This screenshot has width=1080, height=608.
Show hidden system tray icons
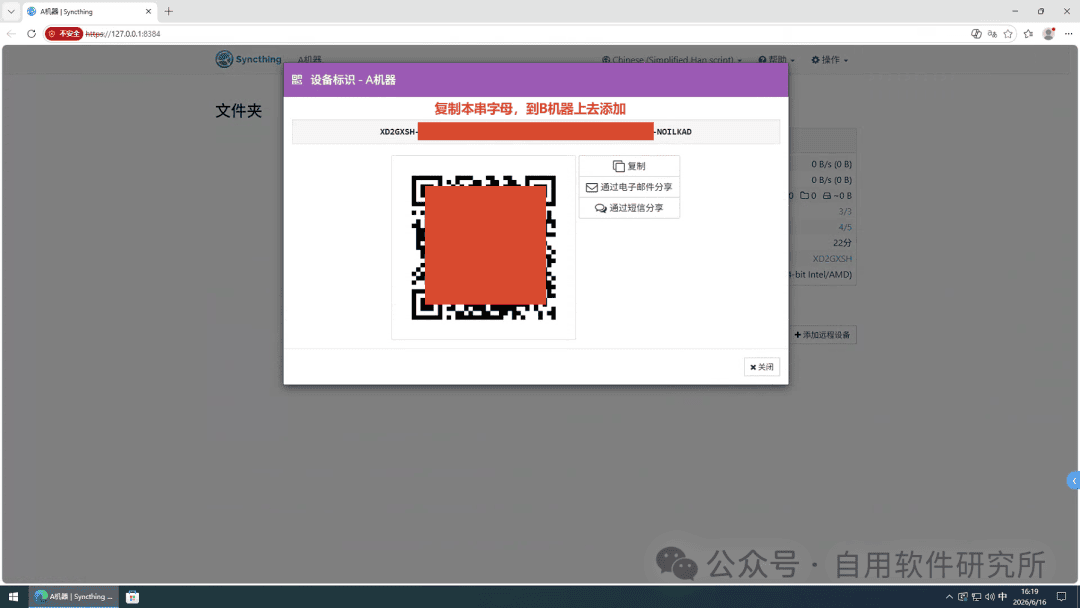click(949, 597)
